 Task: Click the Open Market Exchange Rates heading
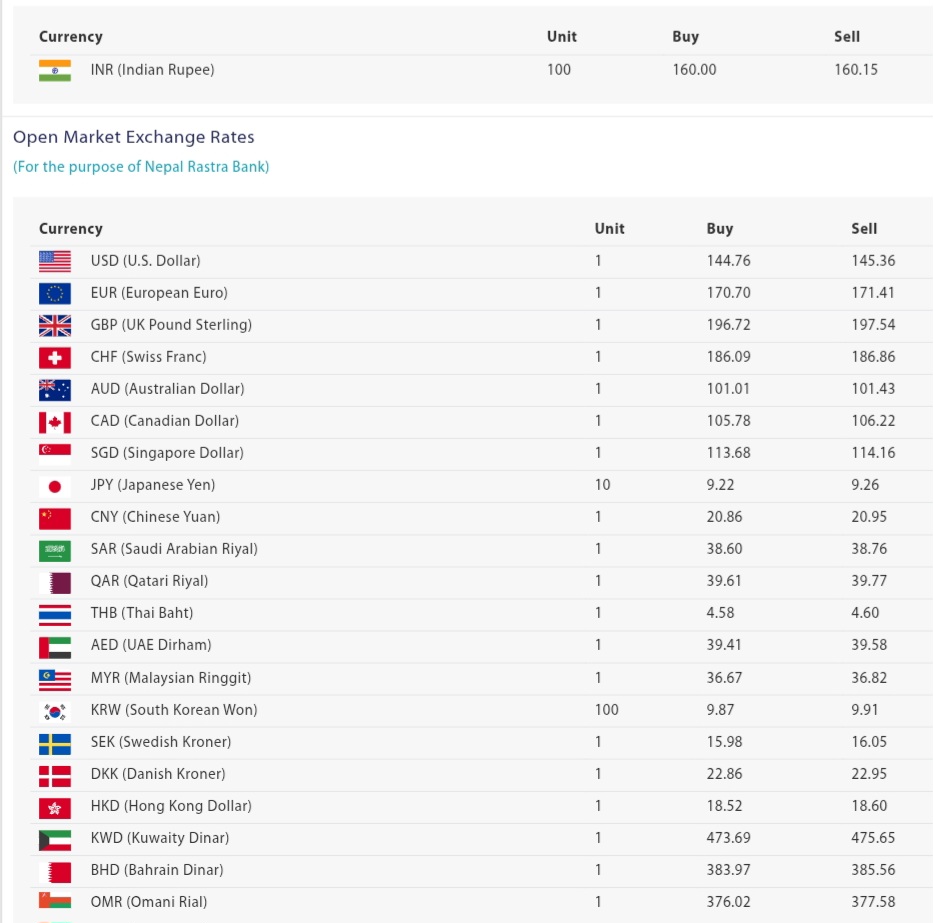(134, 137)
